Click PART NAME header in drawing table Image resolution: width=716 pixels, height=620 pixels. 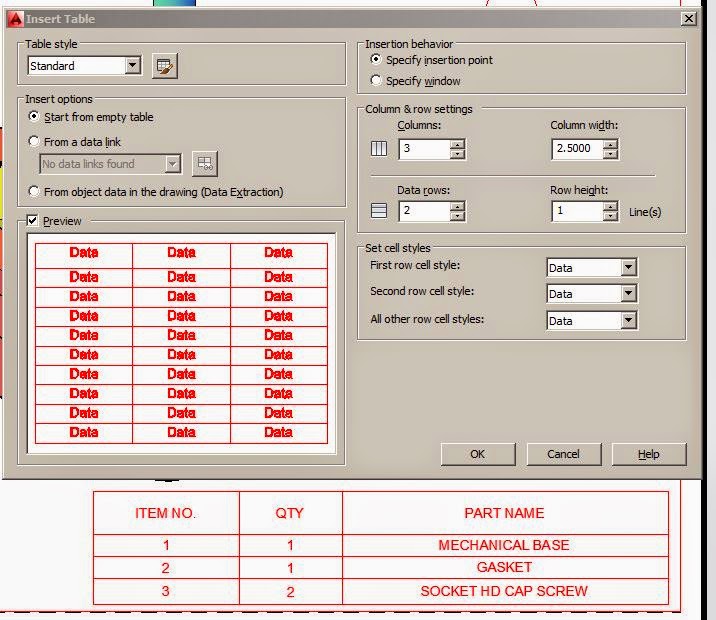point(505,513)
